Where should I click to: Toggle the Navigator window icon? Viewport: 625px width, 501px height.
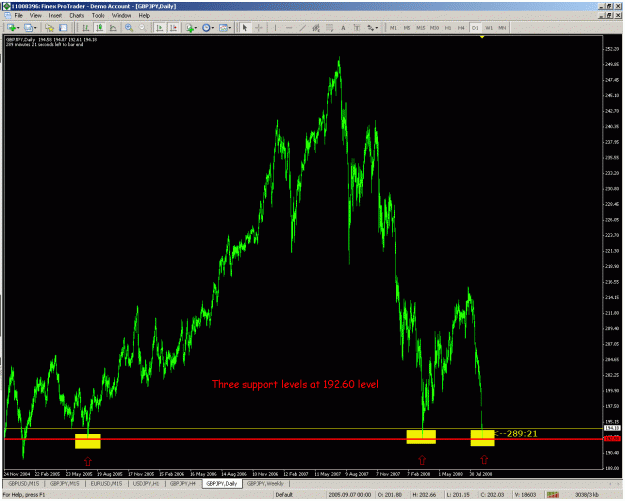tap(63, 28)
